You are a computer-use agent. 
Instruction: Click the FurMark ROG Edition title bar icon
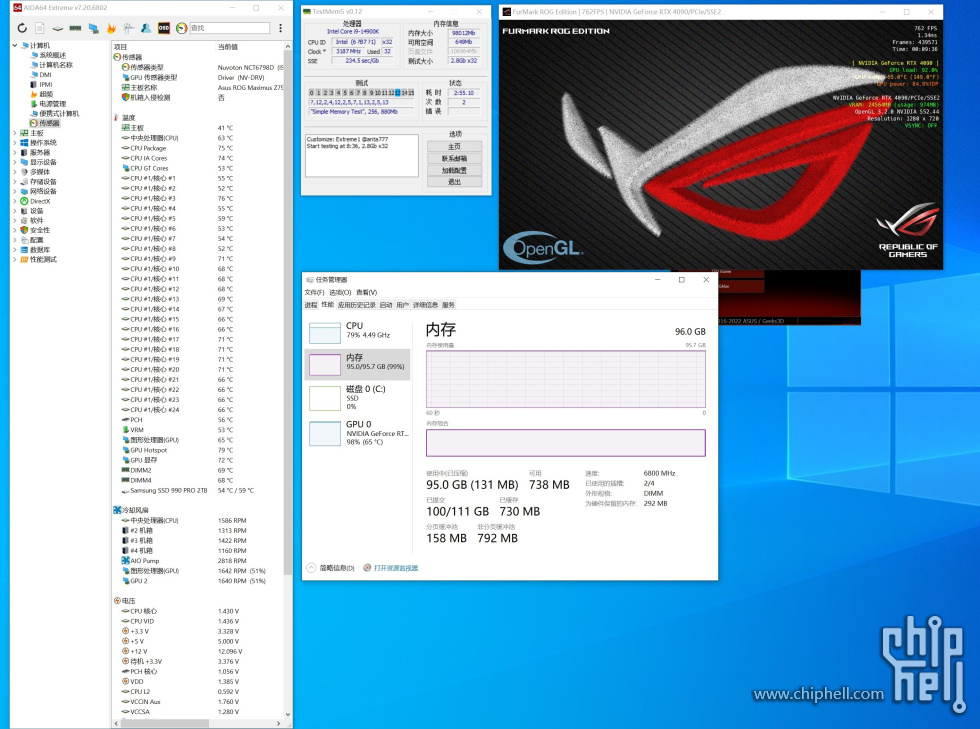click(x=506, y=12)
